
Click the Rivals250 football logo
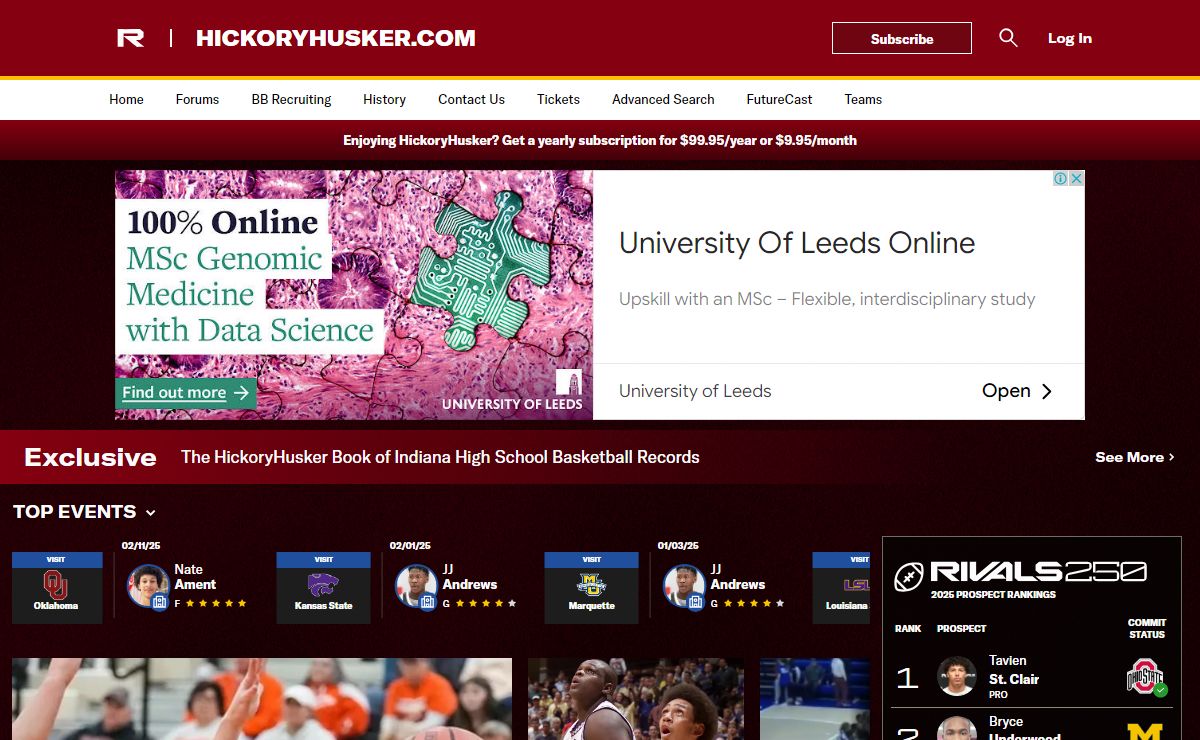pyautogui.click(x=909, y=576)
